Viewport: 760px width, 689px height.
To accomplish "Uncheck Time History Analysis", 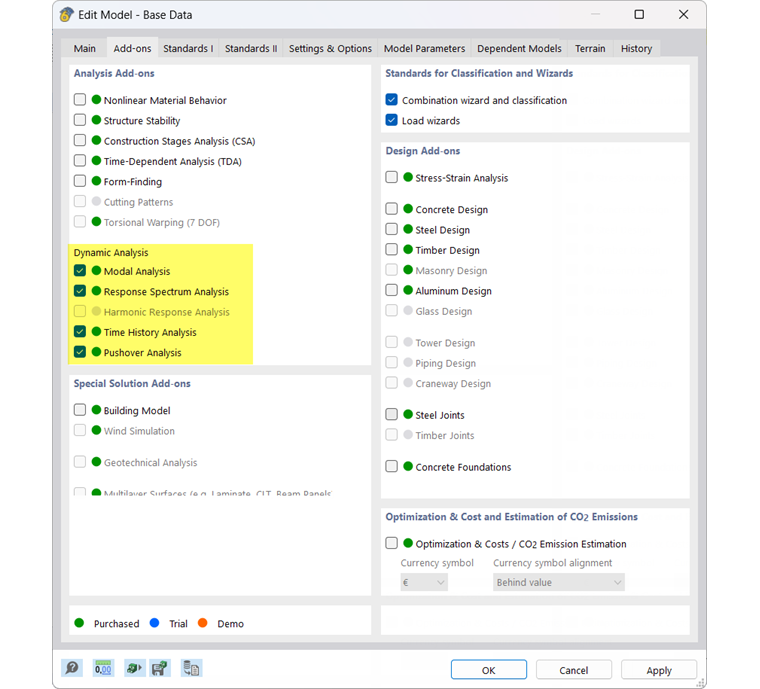I will point(80,331).
